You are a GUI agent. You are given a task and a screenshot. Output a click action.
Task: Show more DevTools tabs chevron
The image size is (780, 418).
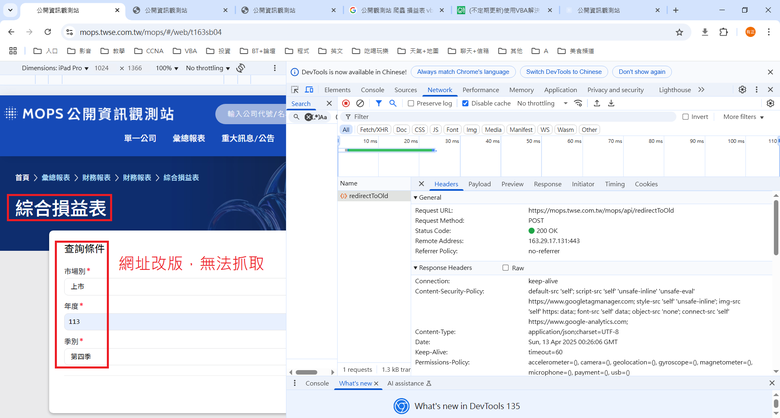(701, 90)
